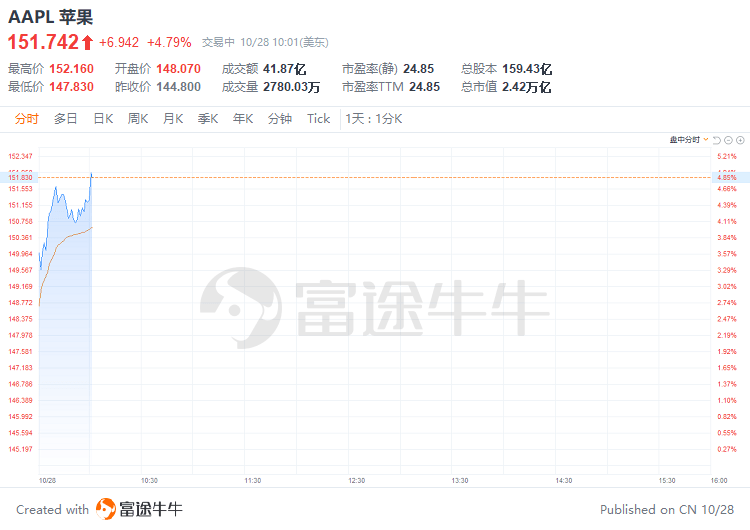Select the 分时 tab
This screenshot has width=750, height=530.
pos(26,119)
